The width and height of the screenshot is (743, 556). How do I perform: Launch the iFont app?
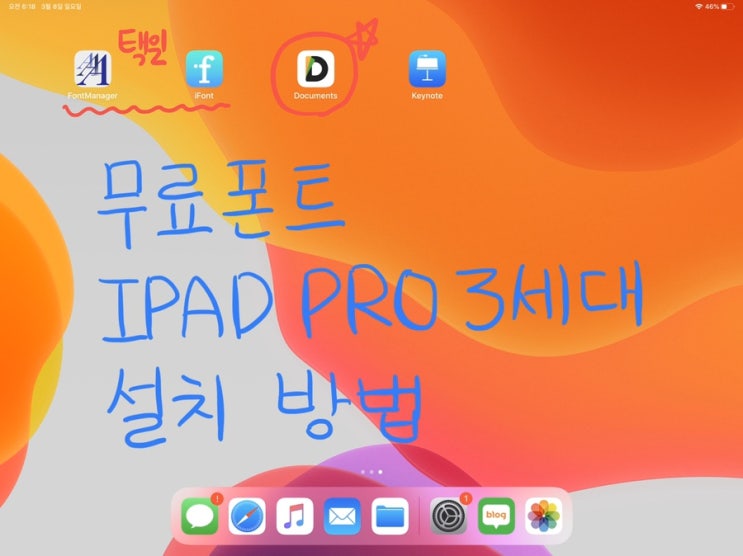click(x=204, y=69)
